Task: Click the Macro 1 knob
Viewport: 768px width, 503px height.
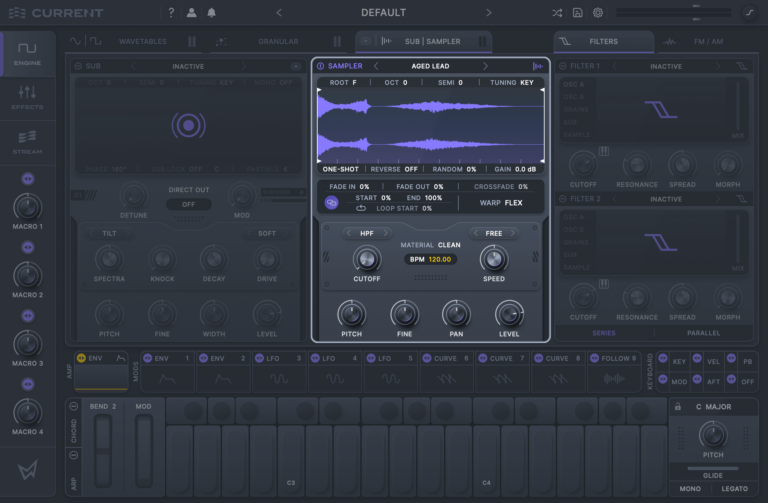Action: tap(27, 206)
